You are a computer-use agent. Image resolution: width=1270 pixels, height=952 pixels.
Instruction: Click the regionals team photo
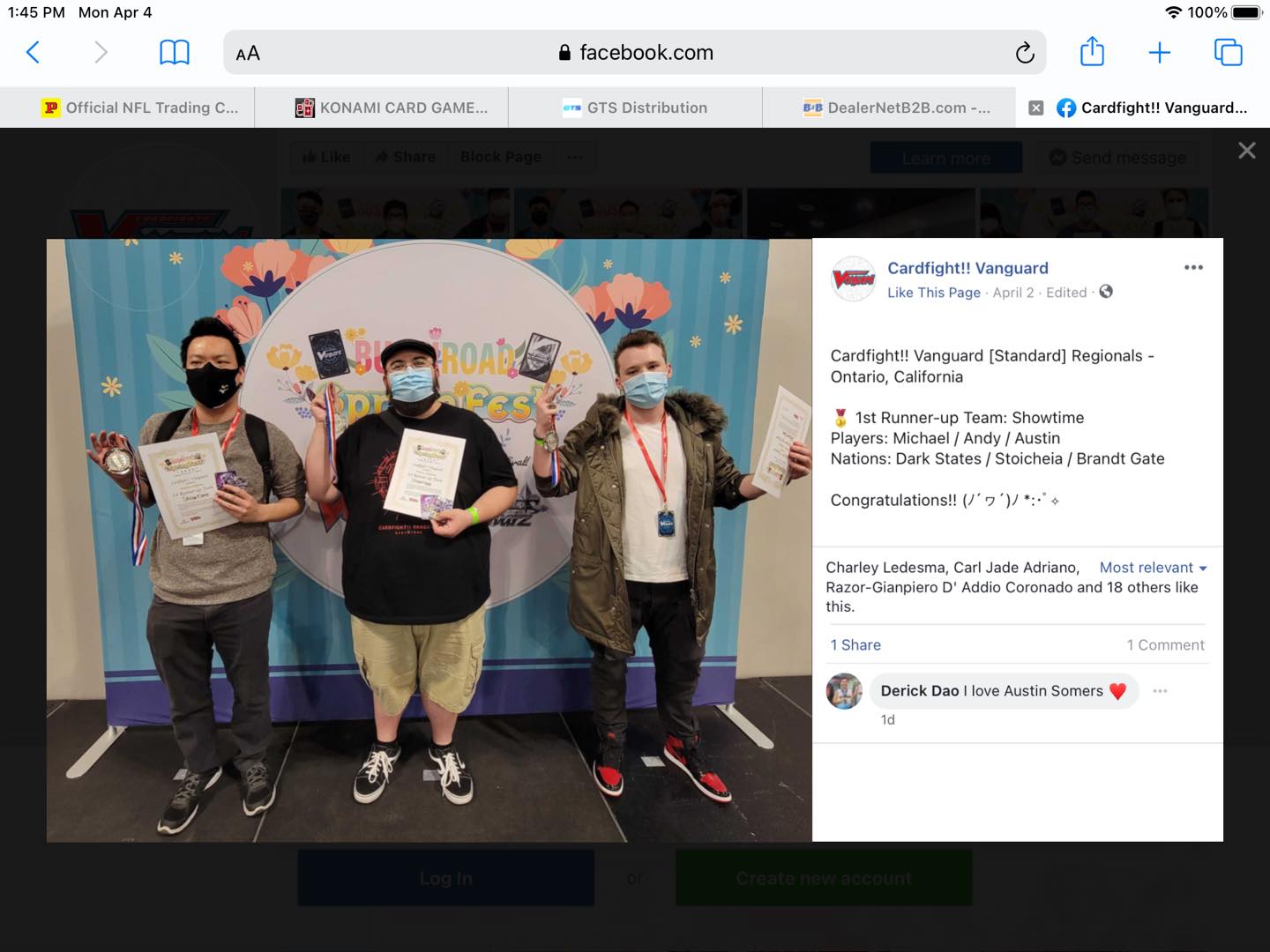pyautogui.click(x=430, y=540)
